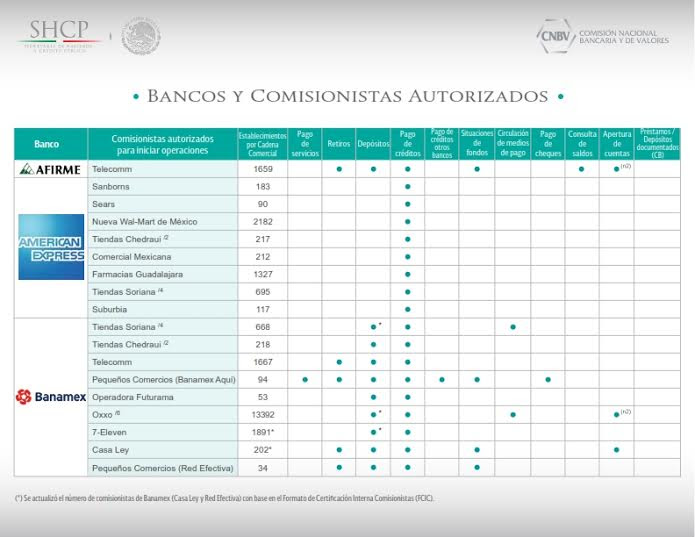The height and width of the screenshot is (537, 695).
Task: Click the Circulación de medios dot for Banamex Tiendas Soriana
Action: [513, 327]
